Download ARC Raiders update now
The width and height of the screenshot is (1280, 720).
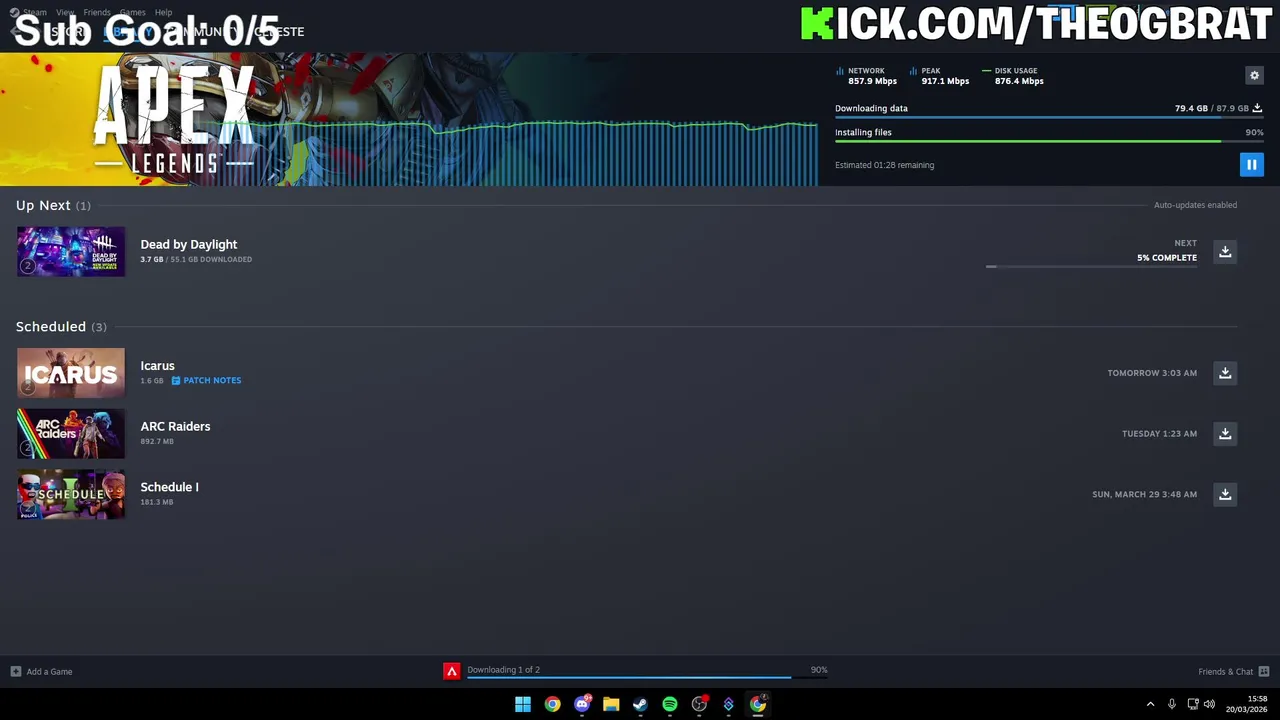tap(1225, 434)
